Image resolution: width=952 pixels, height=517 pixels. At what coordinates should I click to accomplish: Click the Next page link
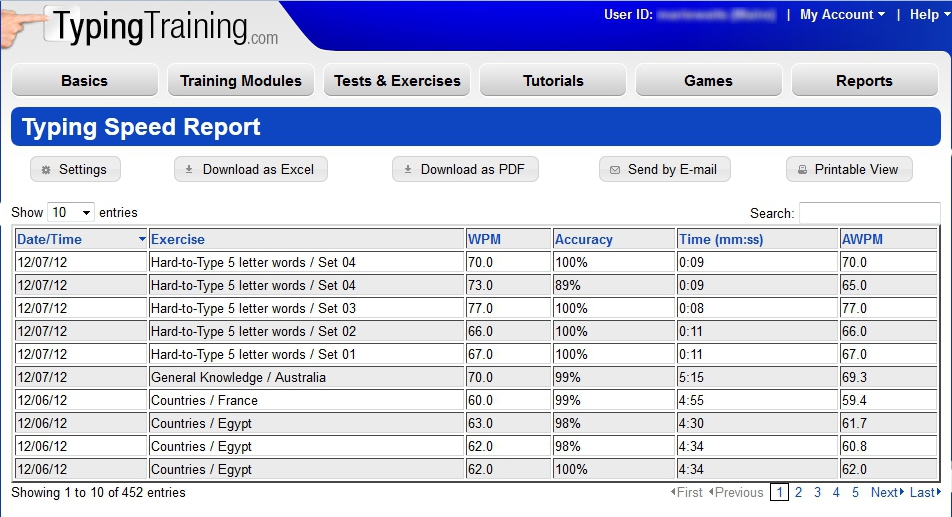(x=886, y=493)
